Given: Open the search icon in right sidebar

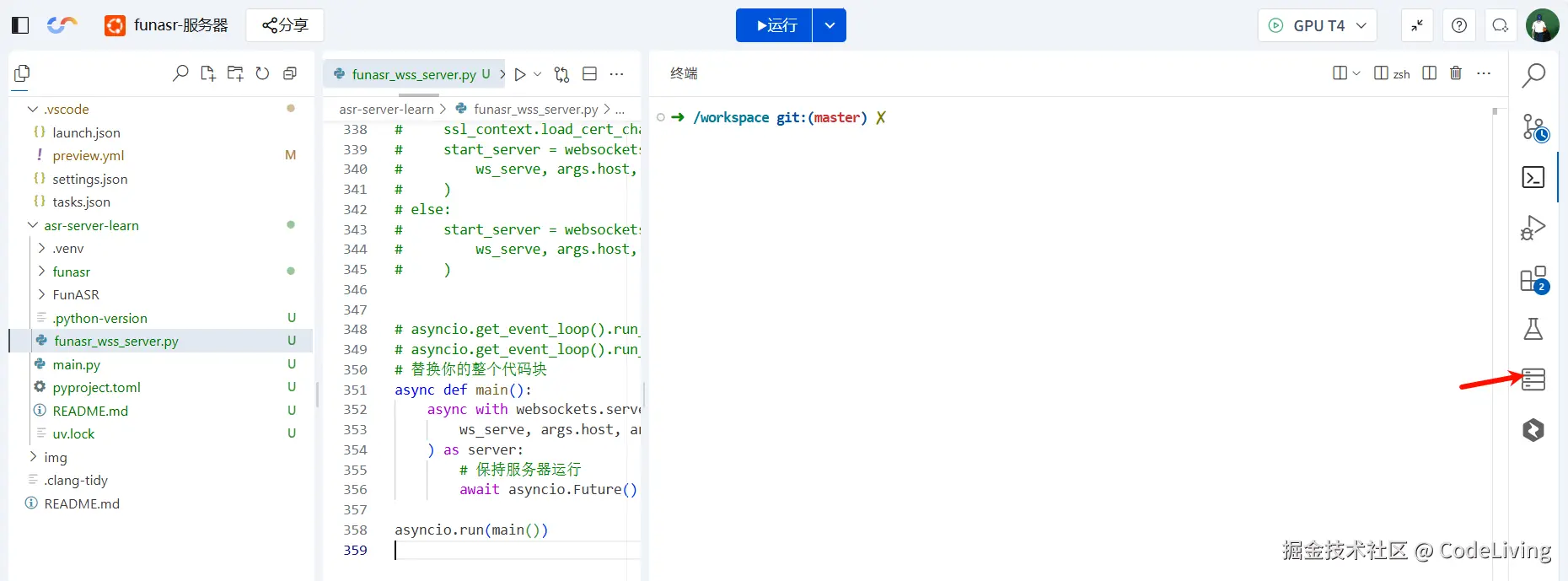Looking at the screenshot, I should pos(1533,76).
